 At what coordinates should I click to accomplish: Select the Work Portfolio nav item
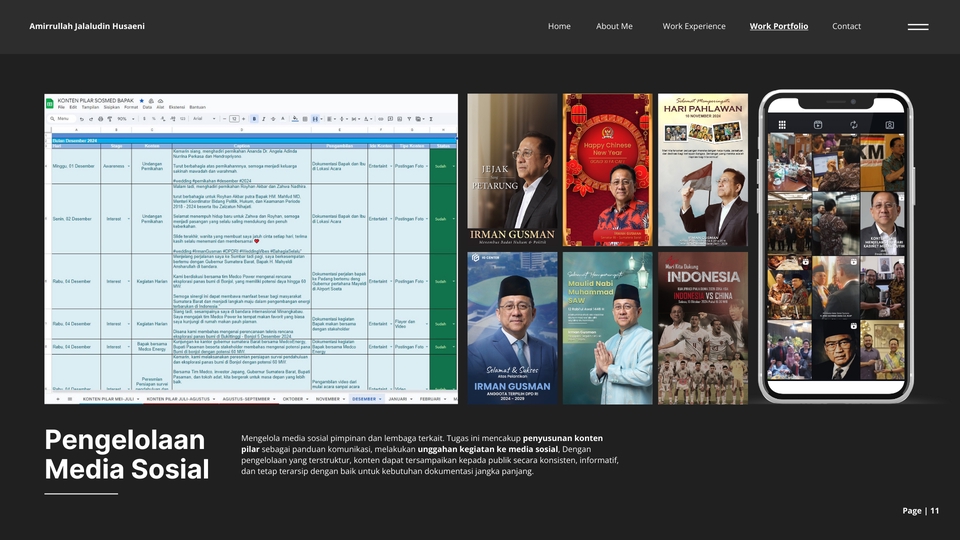pyautogui.click(x=779, y=26)
